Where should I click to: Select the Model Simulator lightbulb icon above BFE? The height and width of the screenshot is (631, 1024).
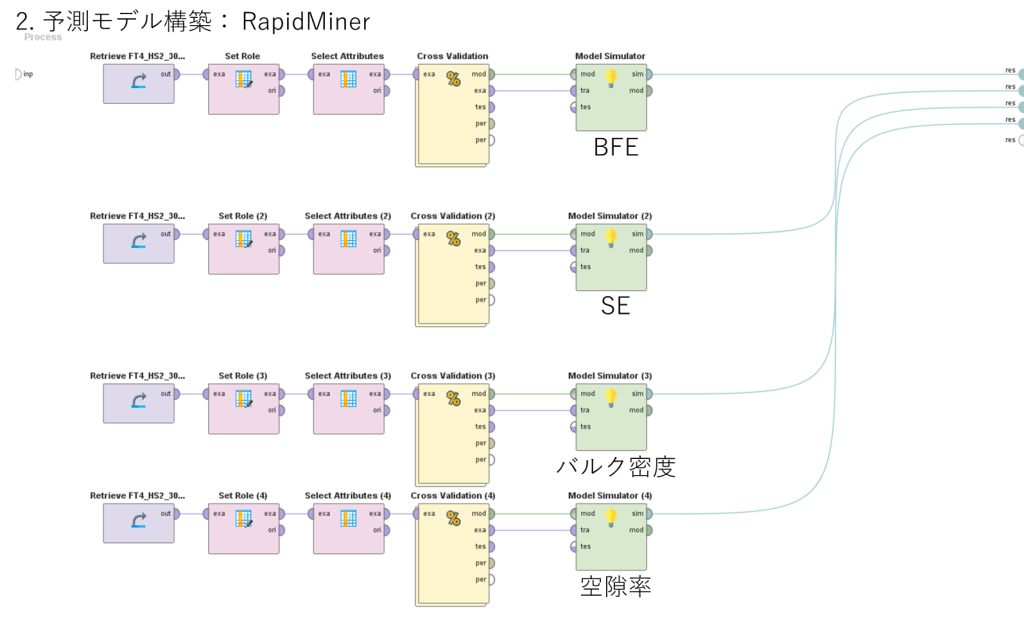click(611, 78)
